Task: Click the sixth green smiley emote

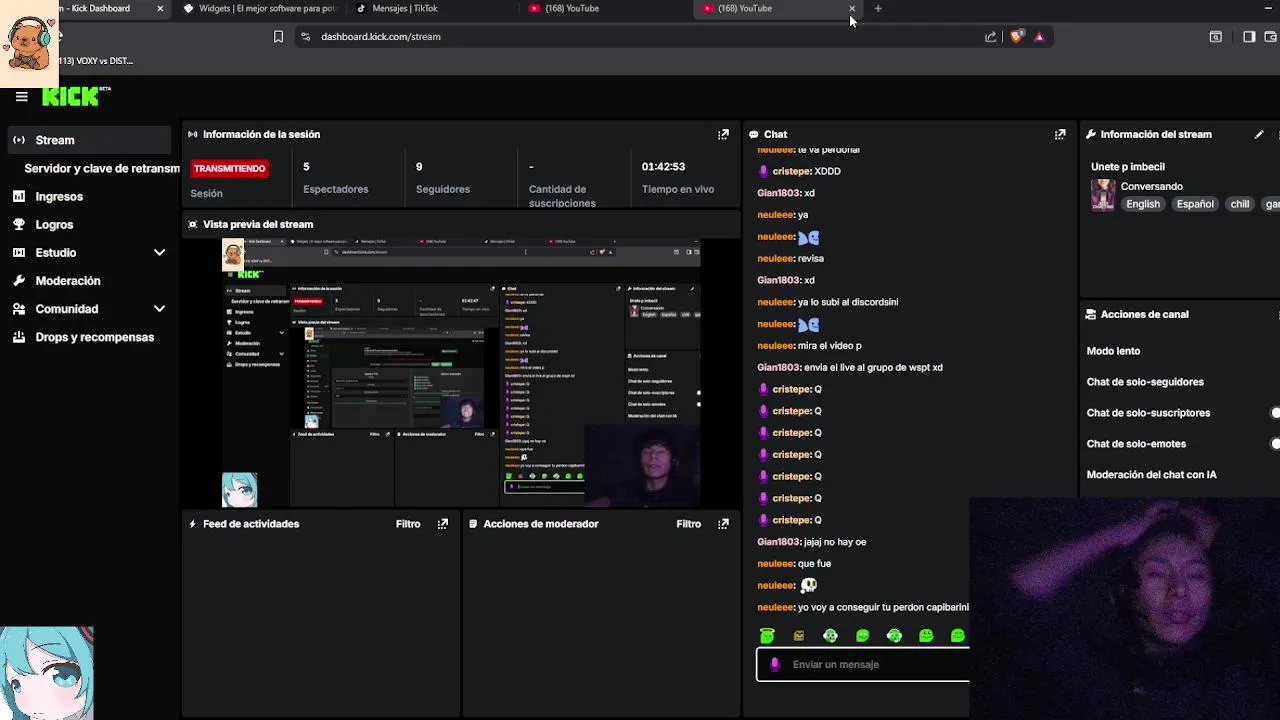Action: (x=926, y=635)
